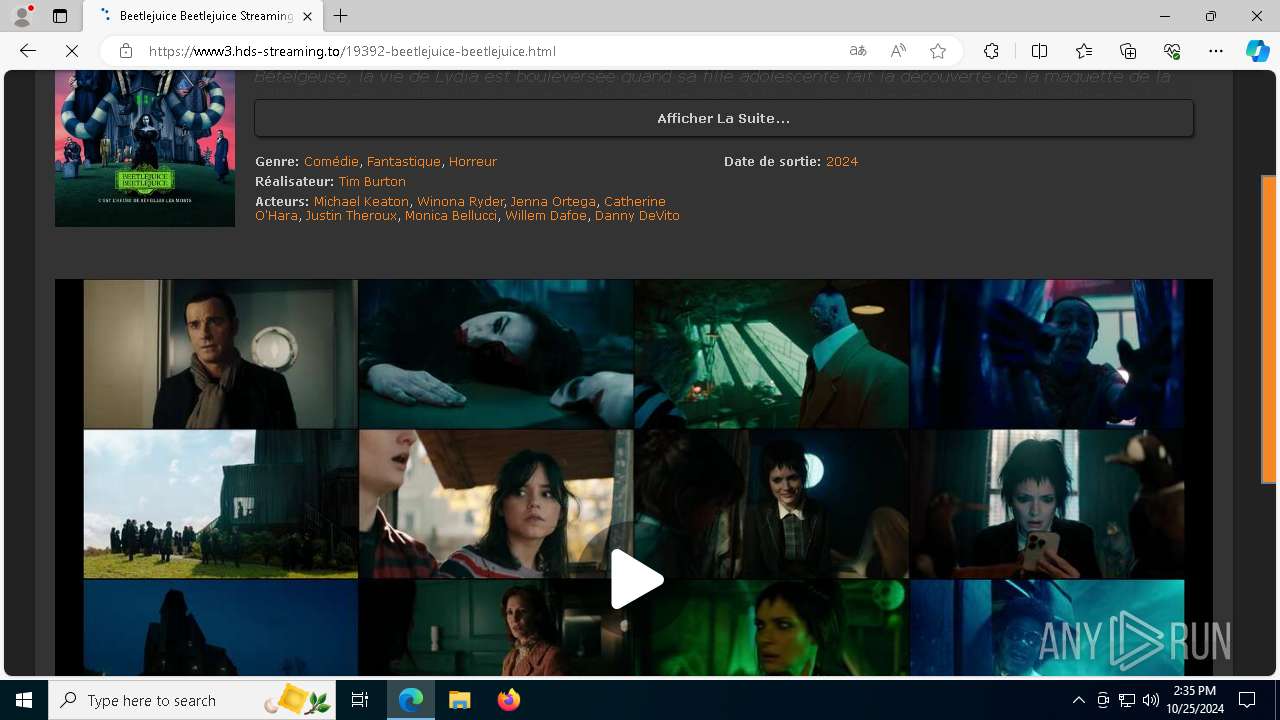Open the Comédie genre link
The width and height of the screenshot is (1280, 720).
[331, 161]
